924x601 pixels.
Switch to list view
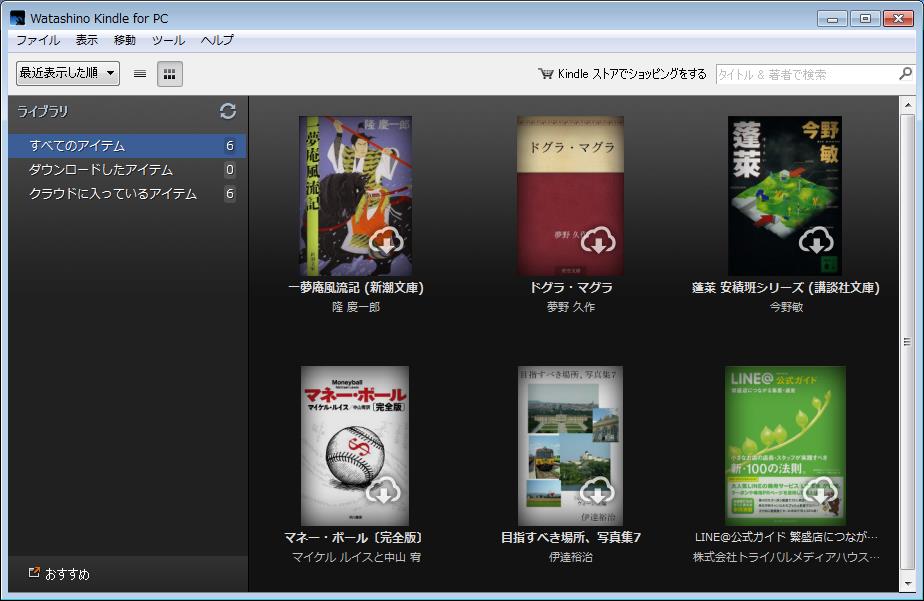coord(140,74)
